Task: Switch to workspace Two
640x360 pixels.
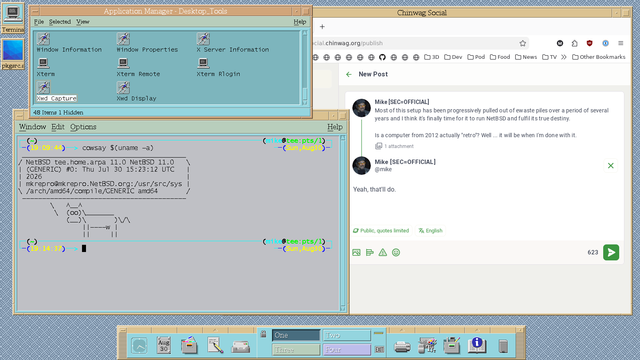Action: click(x=347, y=335)
